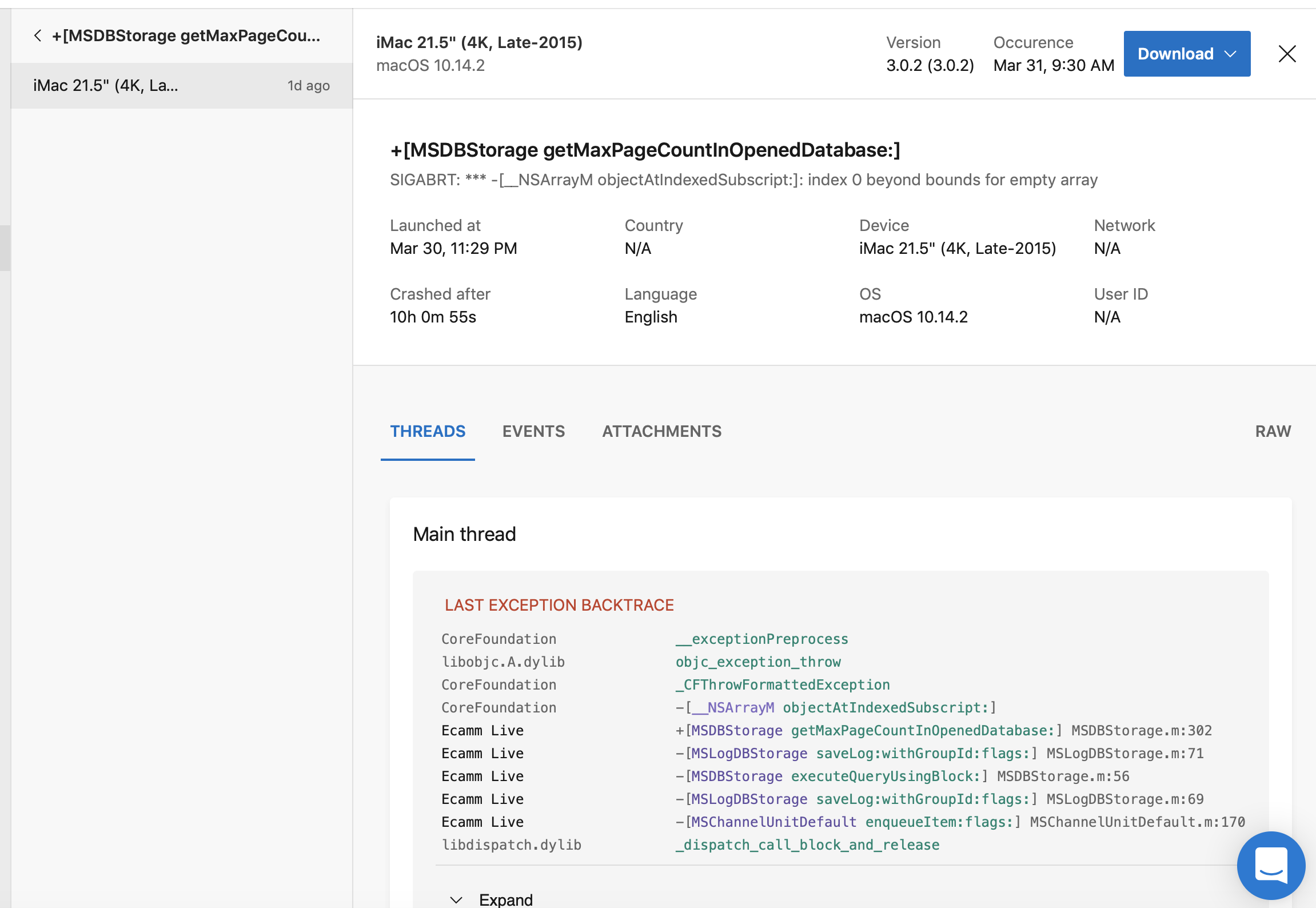Viewport: 1316px width, 908px height.
Task: Click the getMaxPageCountInOpenedDatabase crash title
Action: (645, 151)
